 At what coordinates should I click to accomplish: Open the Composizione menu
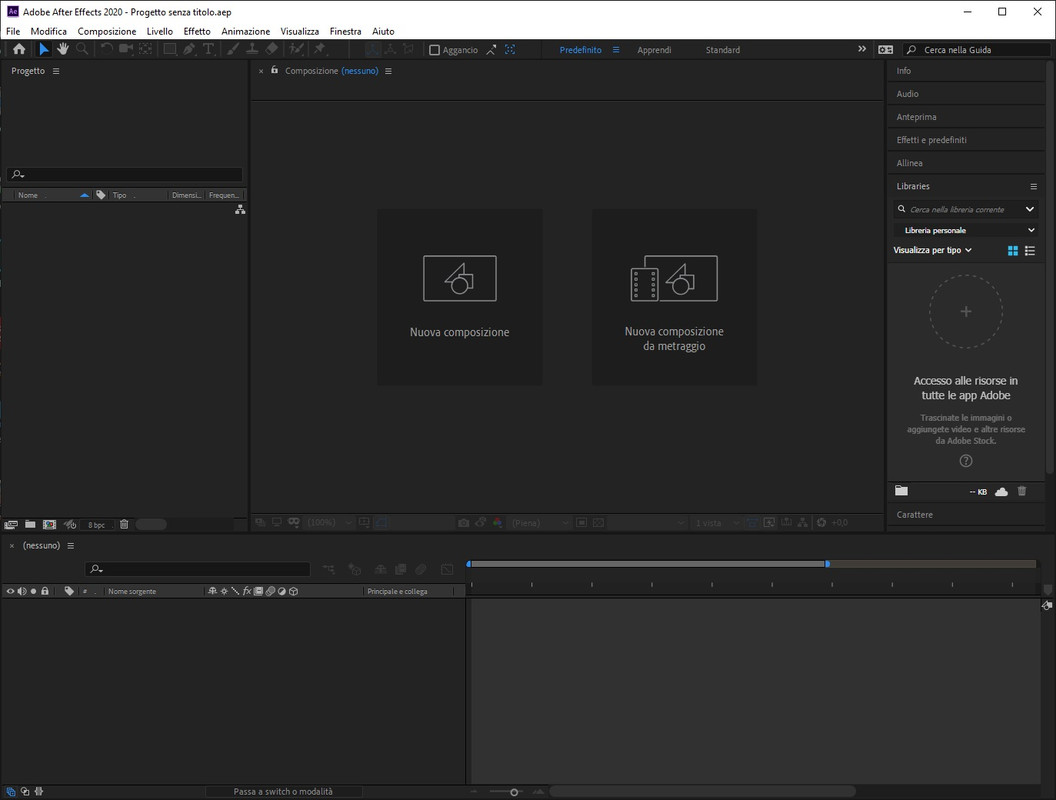point(106,31)
